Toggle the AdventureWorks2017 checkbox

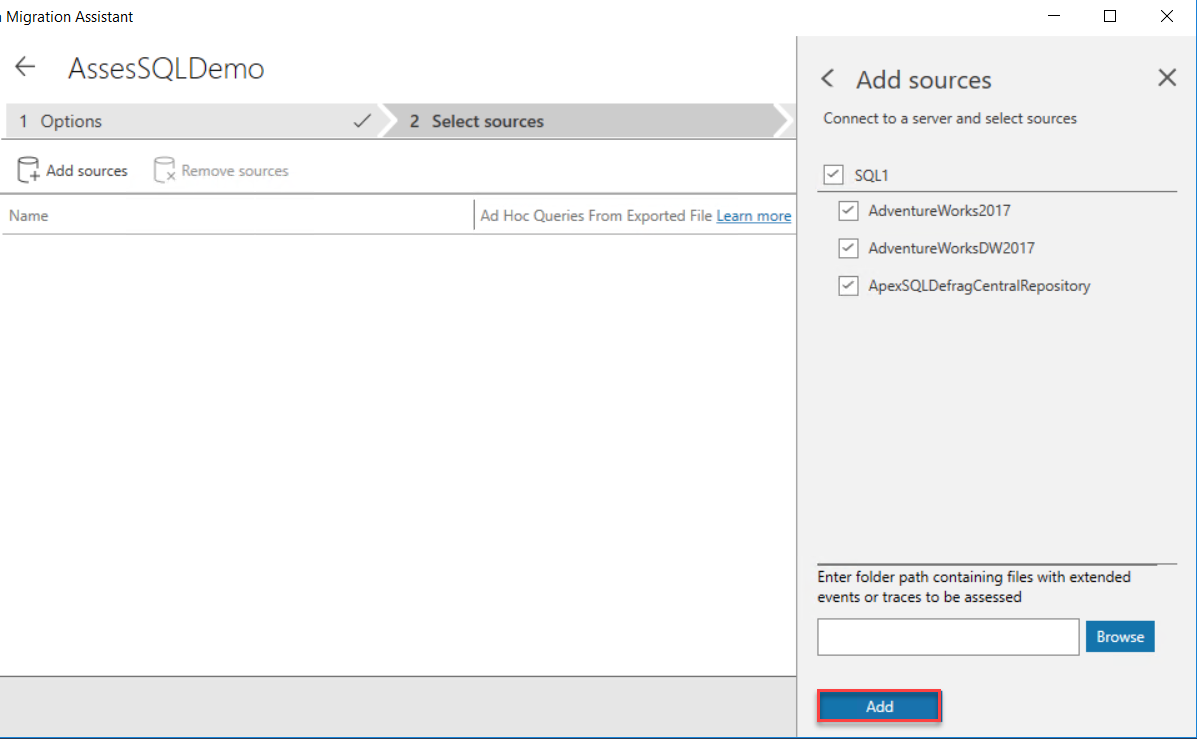(848, 211)
